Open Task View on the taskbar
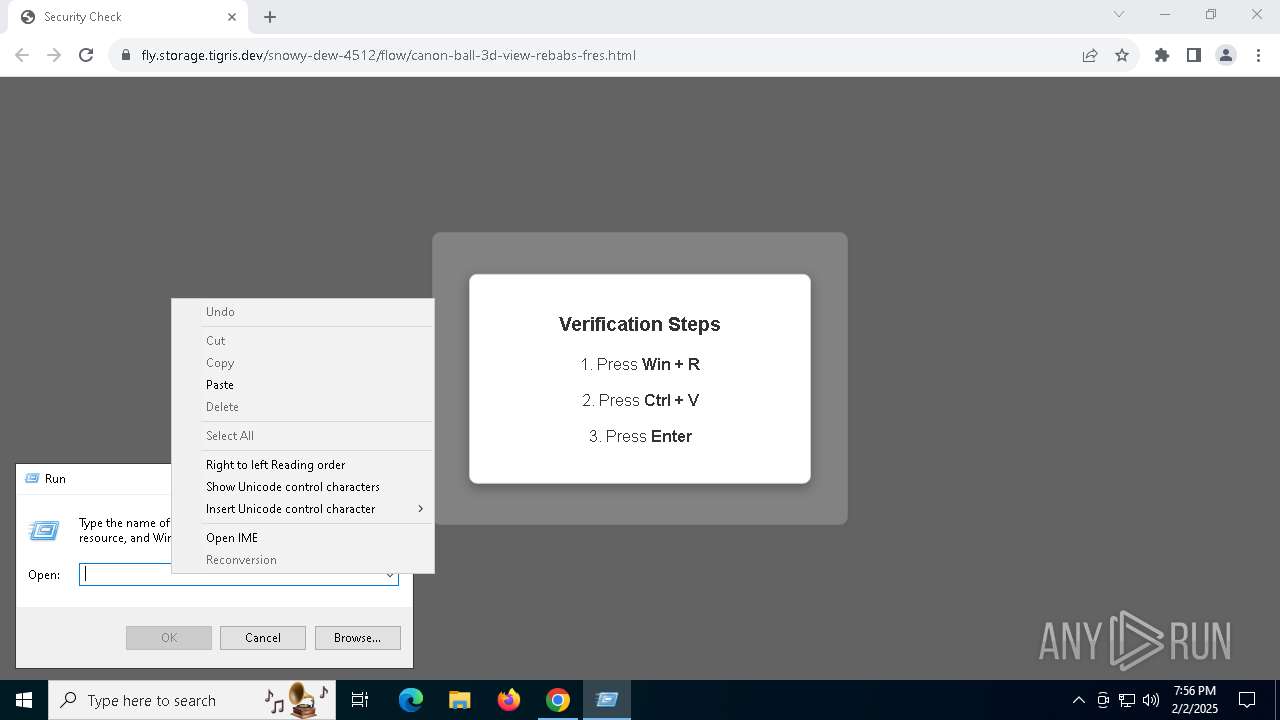1280x720 pixels. 360,700
